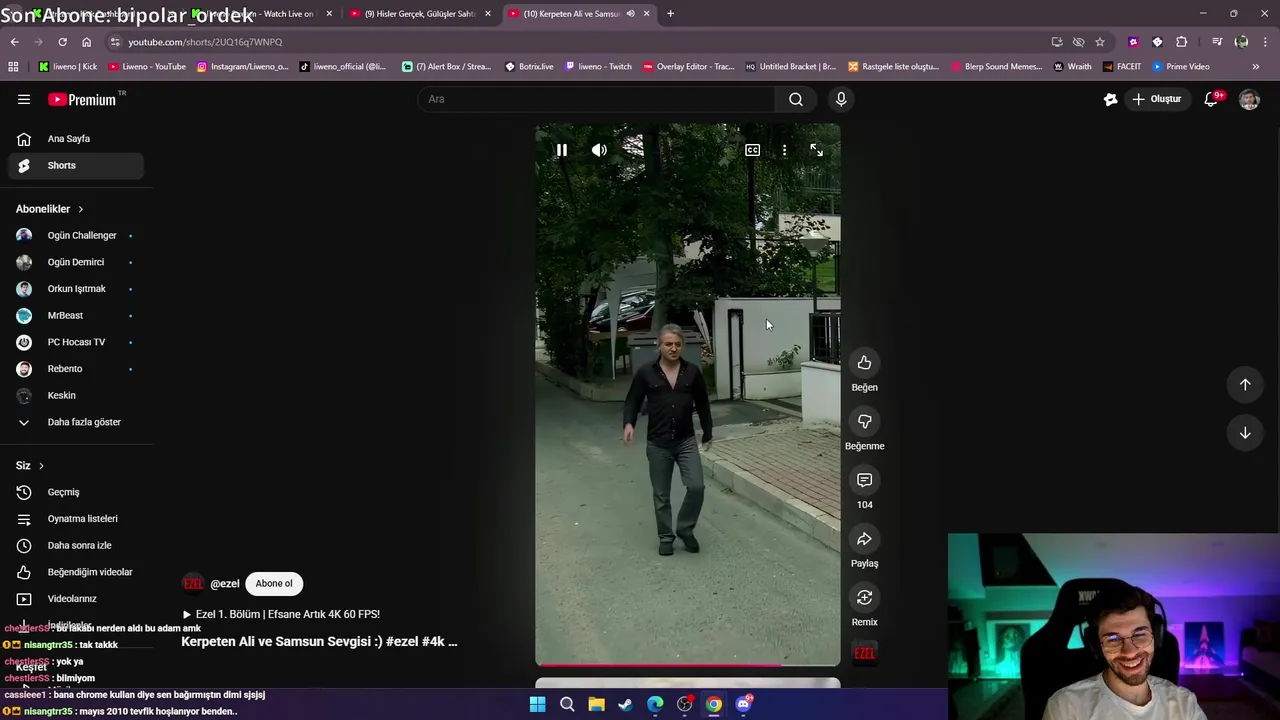Image resolution: width=1280 pixels, height=720 pixels.
Task: Expand the Siz section chevron
Action: pos(41,466)
